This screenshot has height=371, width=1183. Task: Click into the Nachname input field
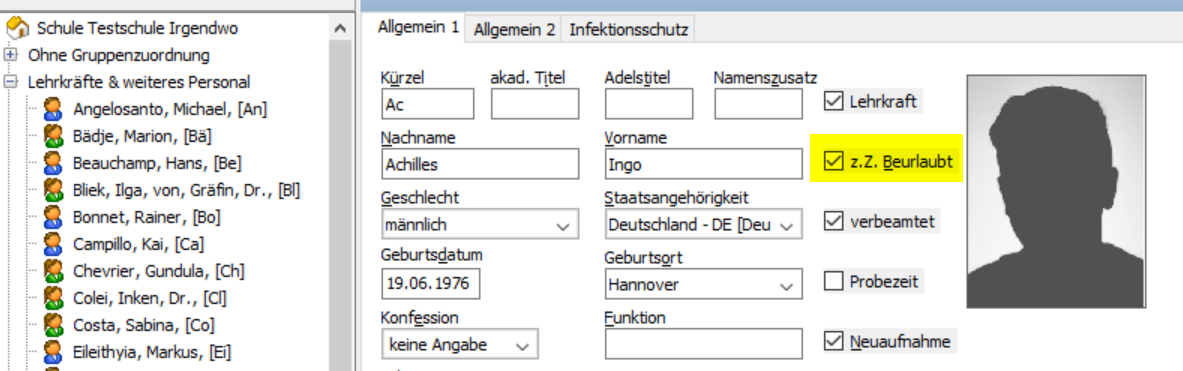point(480,164)
